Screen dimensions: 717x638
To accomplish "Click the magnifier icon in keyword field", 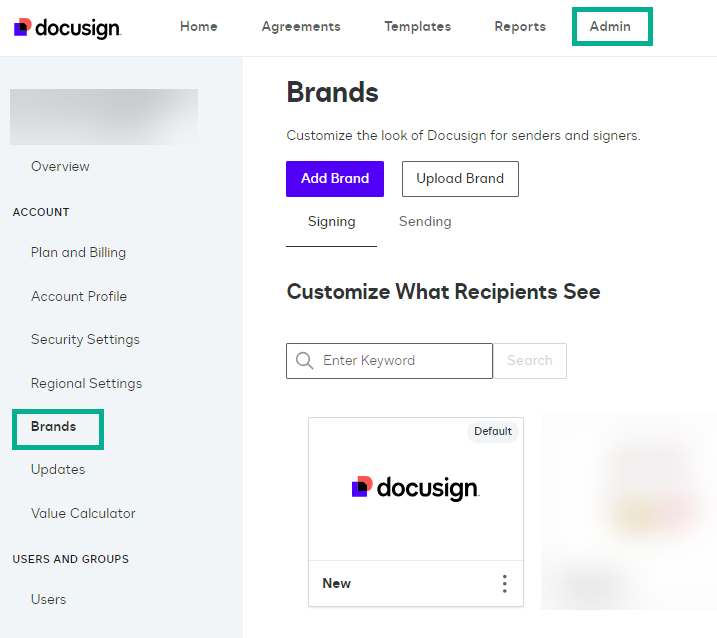I will pyautogui.click(x=304, y=361).
